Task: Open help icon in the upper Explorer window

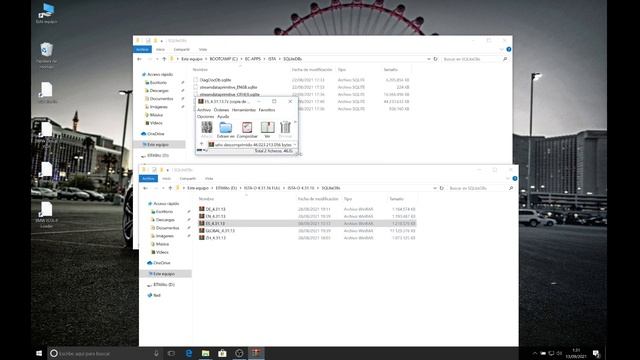Action: 509,49
